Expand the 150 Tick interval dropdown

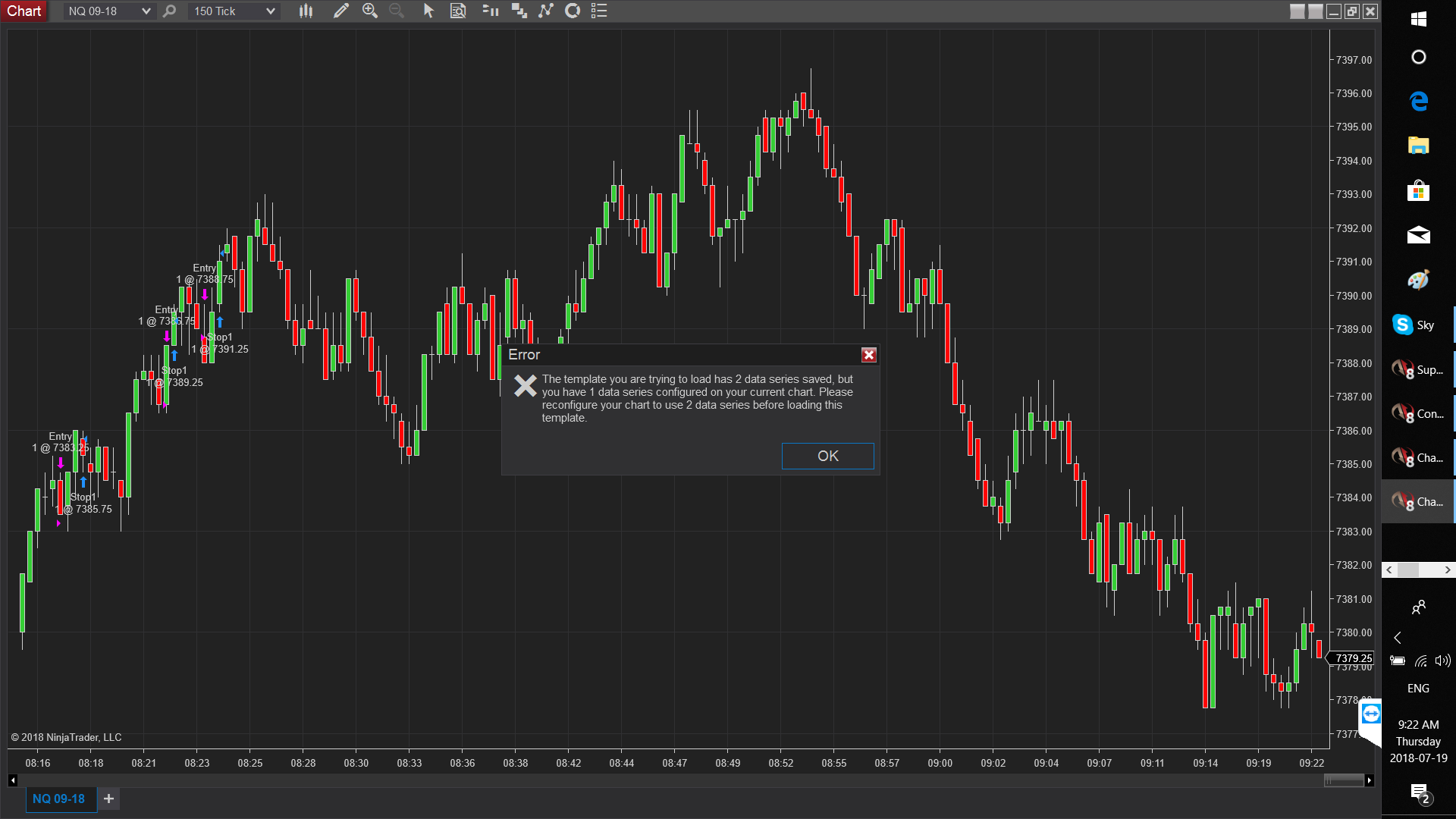(x=270, y=11)
